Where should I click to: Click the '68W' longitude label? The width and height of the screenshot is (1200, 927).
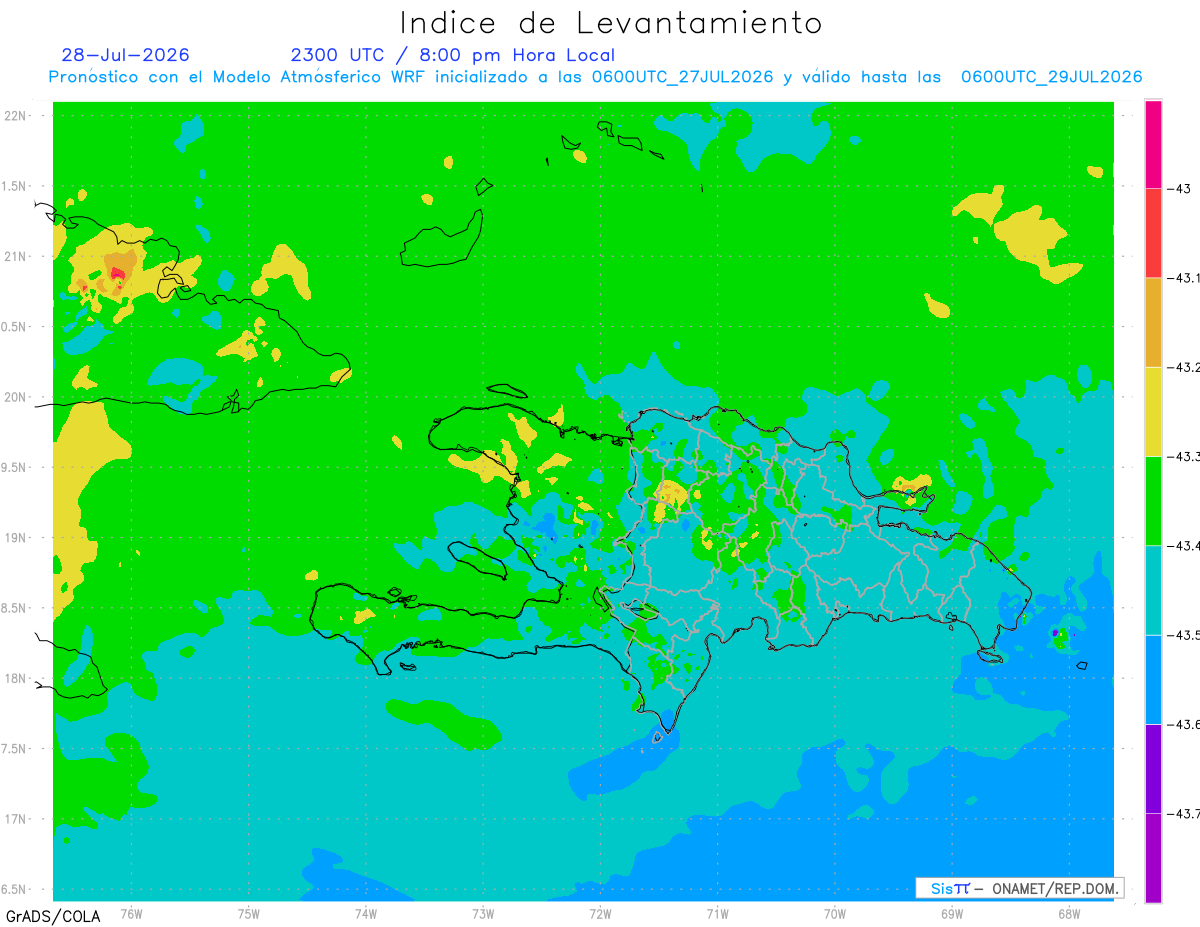pos(1068,914)
